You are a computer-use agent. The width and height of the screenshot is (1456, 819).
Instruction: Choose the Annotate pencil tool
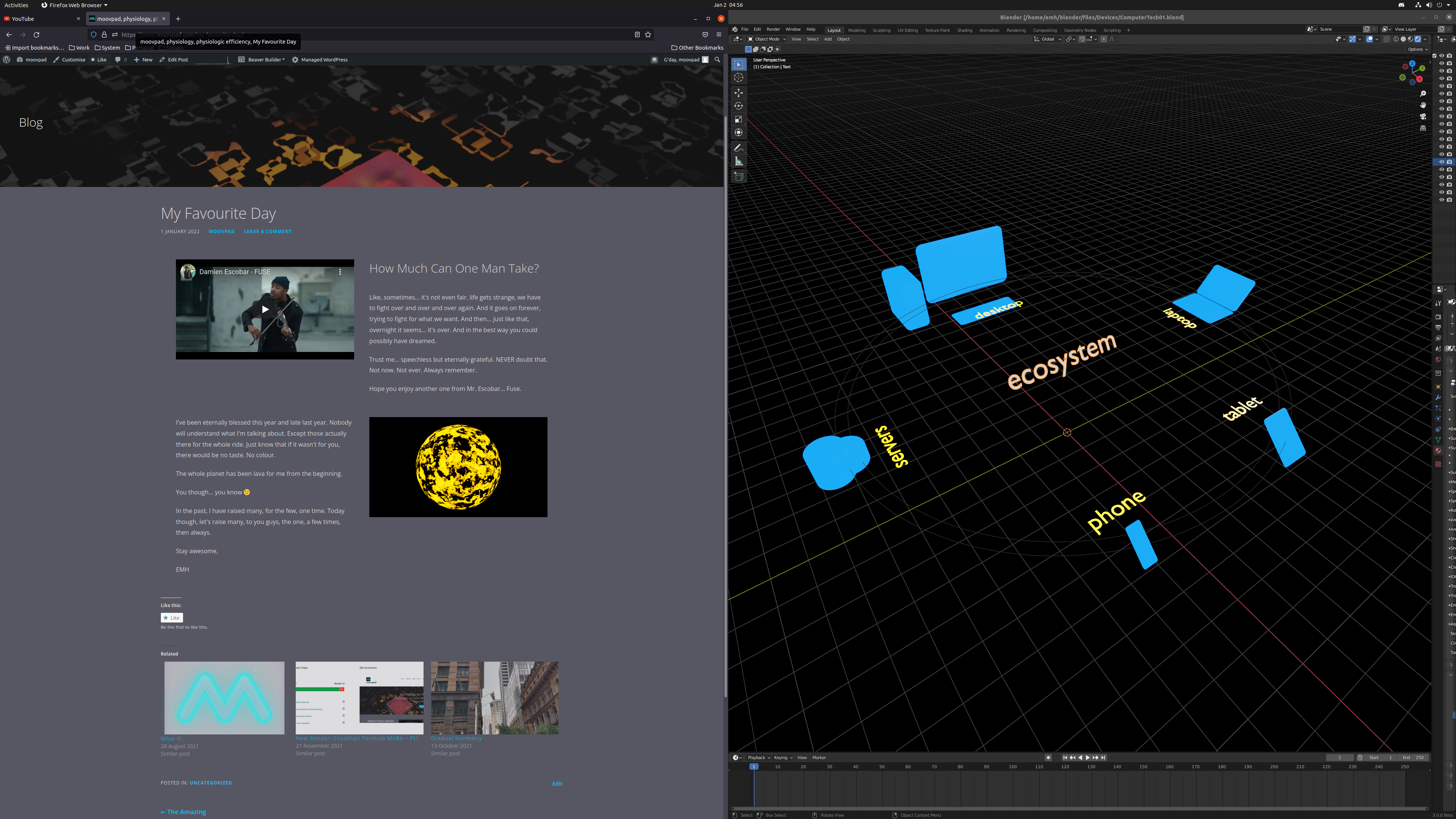738,148
